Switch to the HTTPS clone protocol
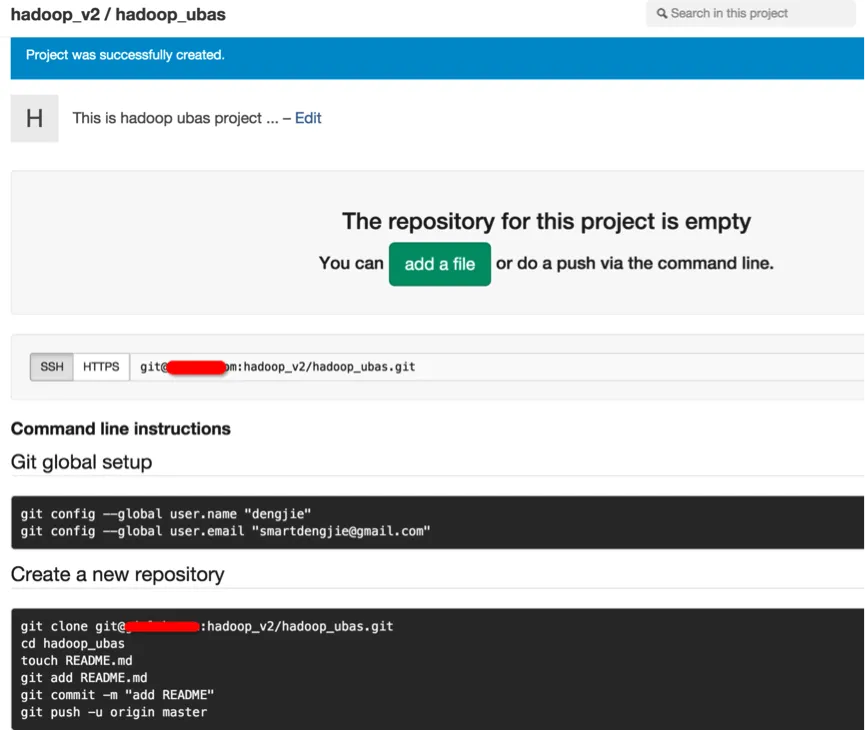 click(101, 367)
